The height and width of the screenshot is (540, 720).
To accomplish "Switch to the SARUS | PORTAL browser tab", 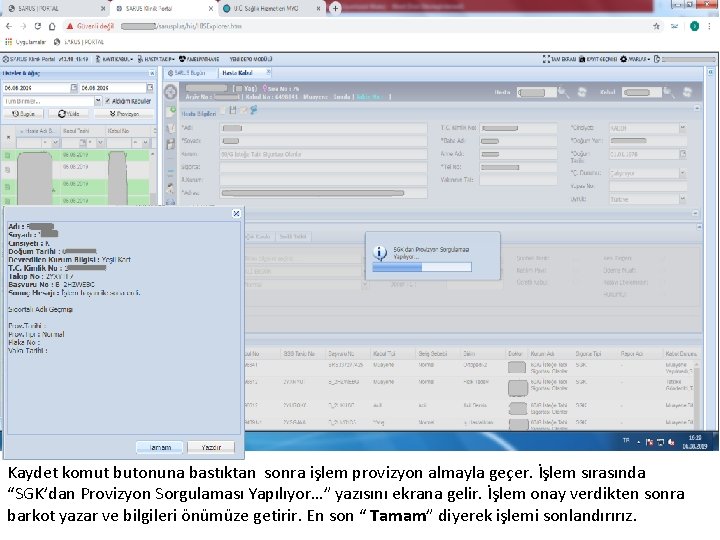I will tap(54, 8).
